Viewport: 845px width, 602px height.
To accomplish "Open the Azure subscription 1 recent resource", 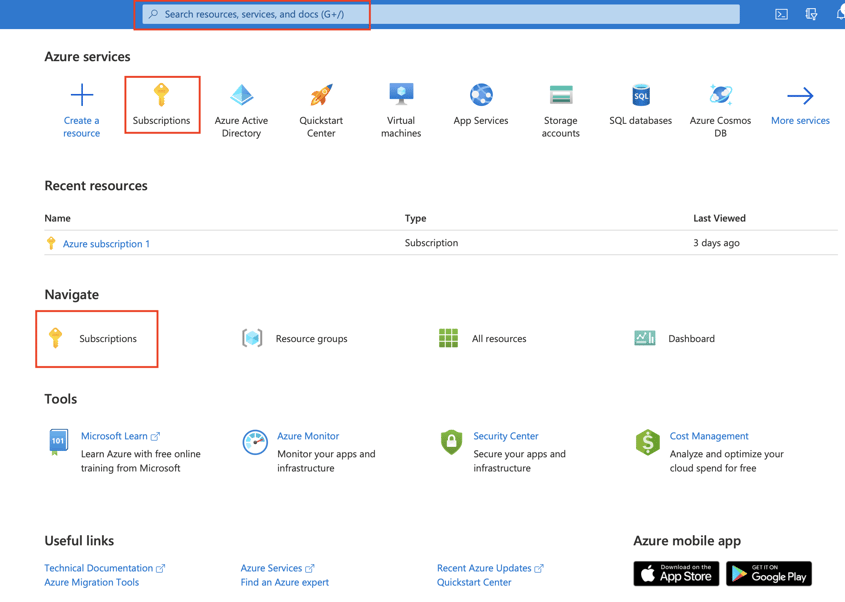I will (106, 243).
